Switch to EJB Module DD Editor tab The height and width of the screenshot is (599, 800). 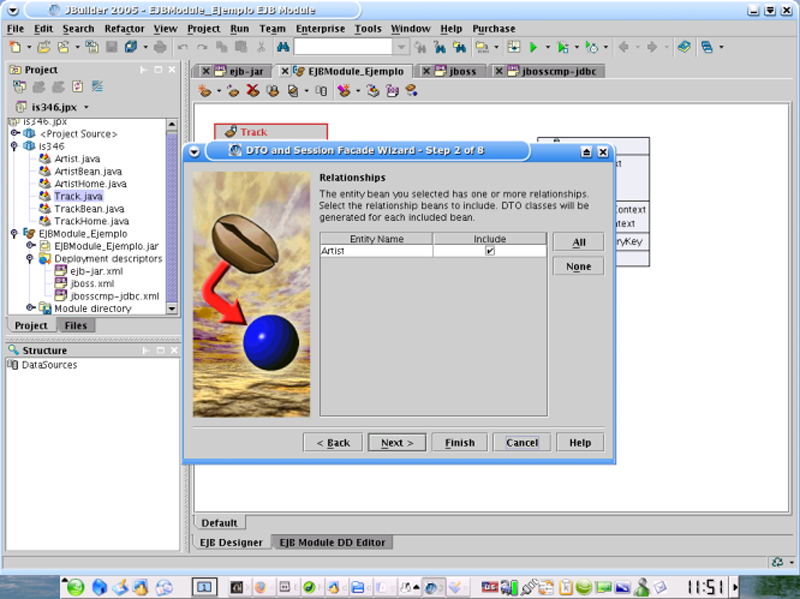tap(331, 542)
